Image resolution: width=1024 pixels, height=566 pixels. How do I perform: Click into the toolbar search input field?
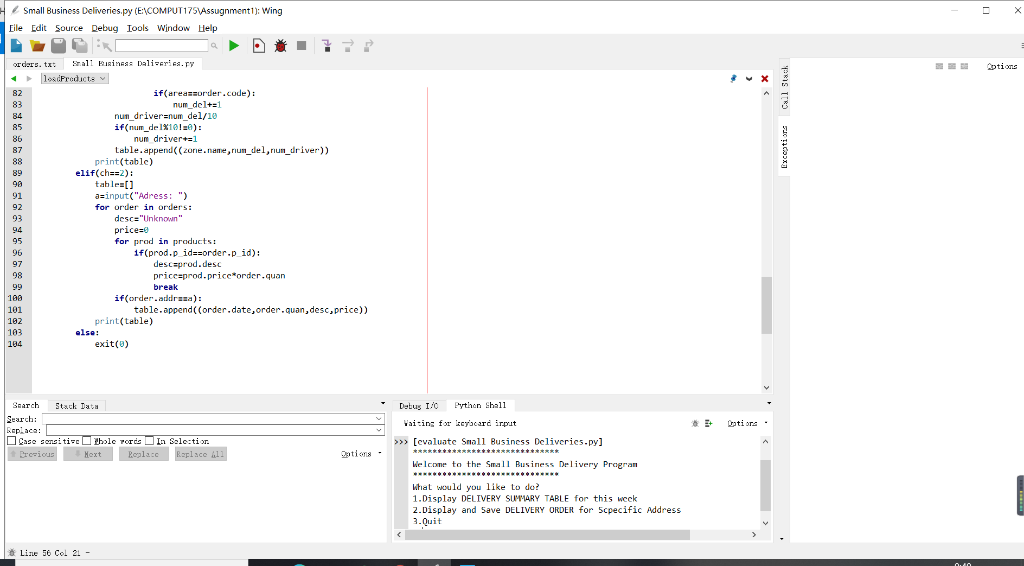(x=161, y=46)
